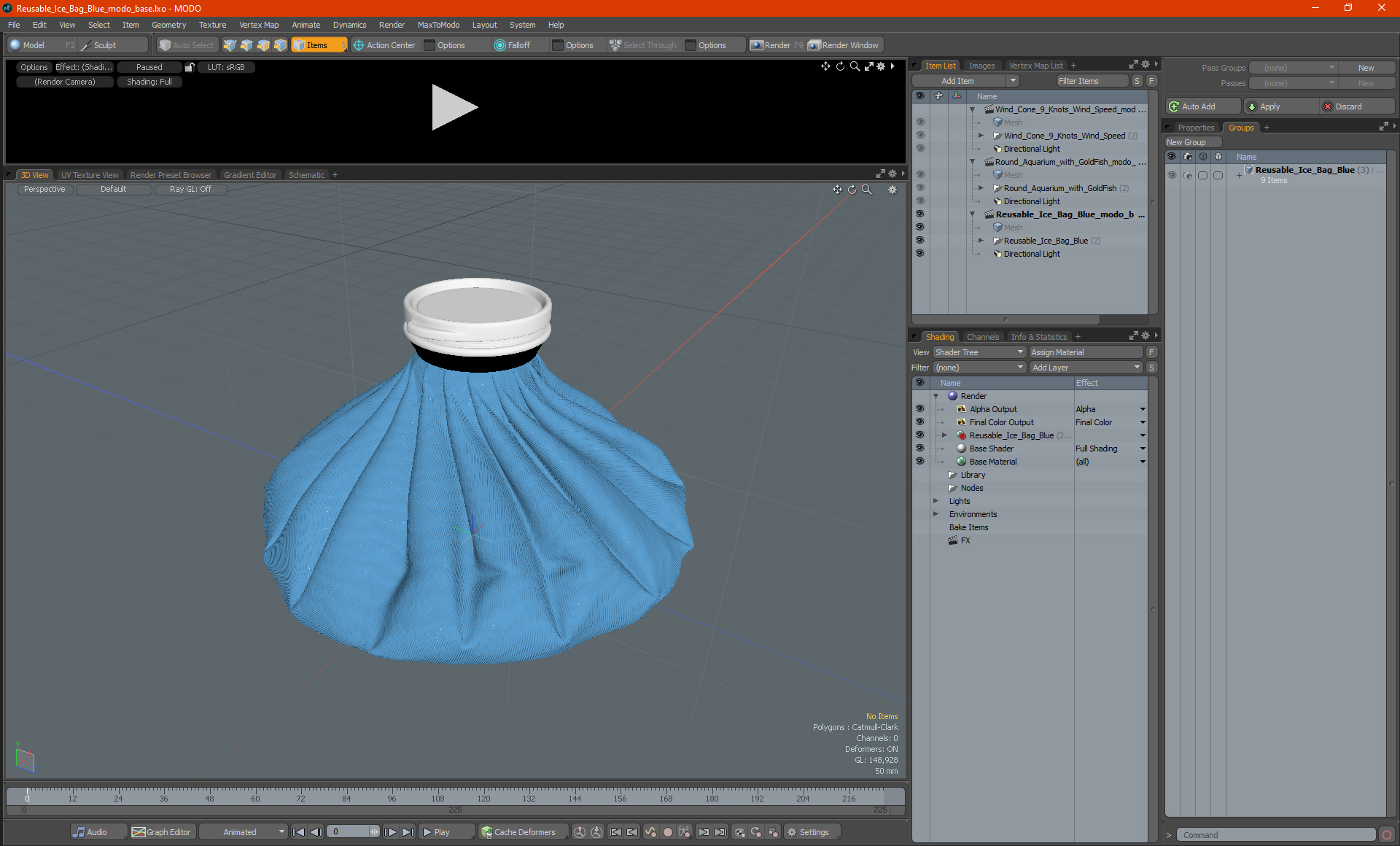Viewport: 1400px width, 846px height.
Task: Open the Pass Groups (none) dropdown
Action: pyautogui.click(x=1294, y=68)
